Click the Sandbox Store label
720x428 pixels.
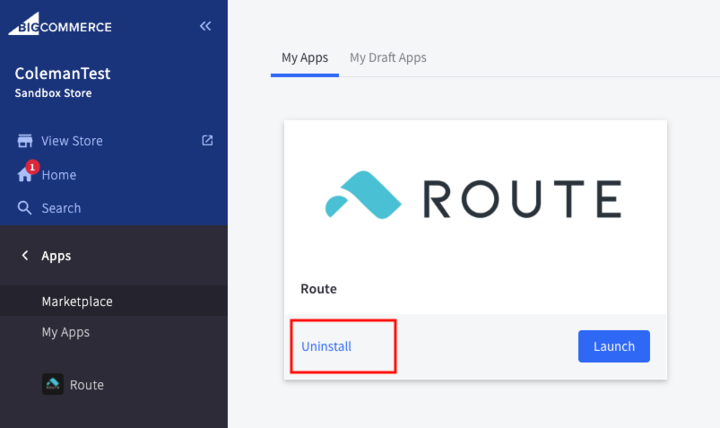[53, 93]
